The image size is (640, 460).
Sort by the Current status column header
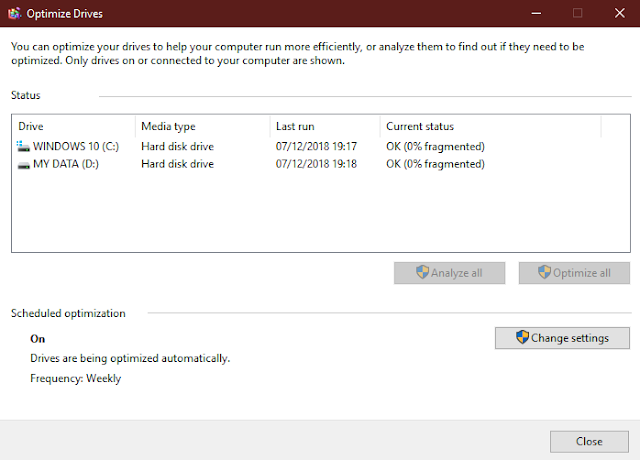(491, 126)
